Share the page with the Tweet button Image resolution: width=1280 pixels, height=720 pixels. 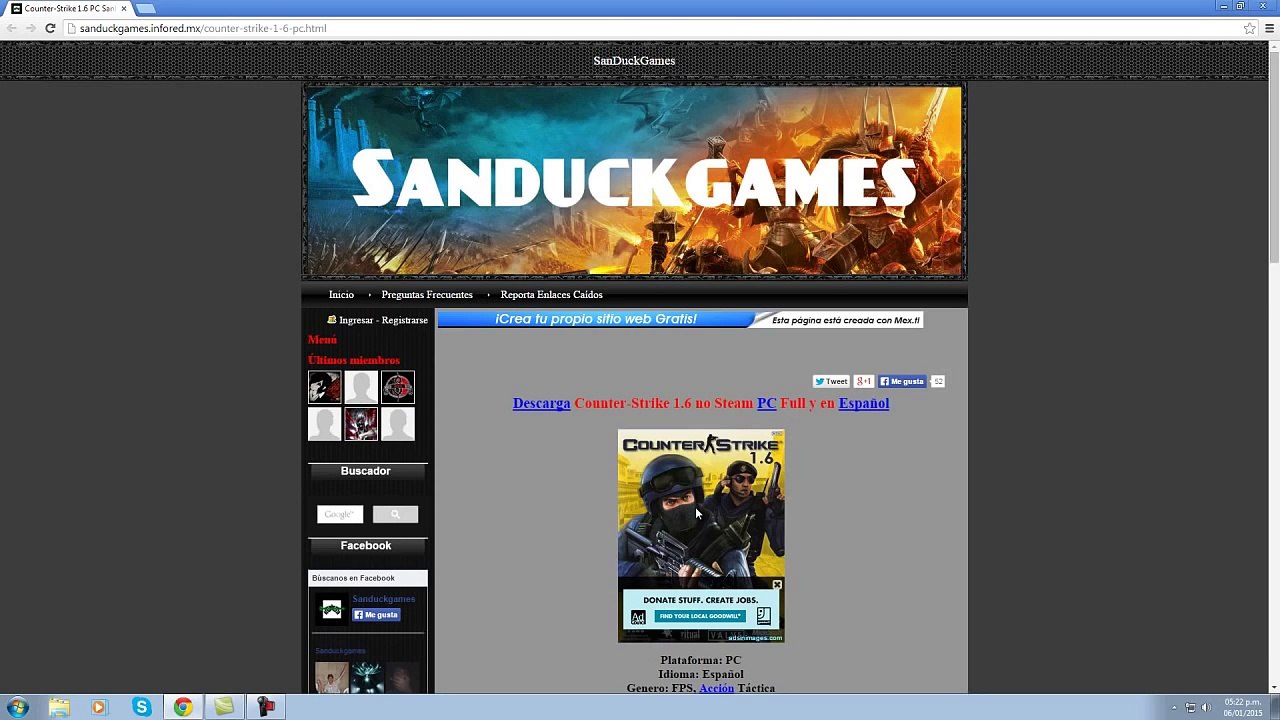click(831, 381)
